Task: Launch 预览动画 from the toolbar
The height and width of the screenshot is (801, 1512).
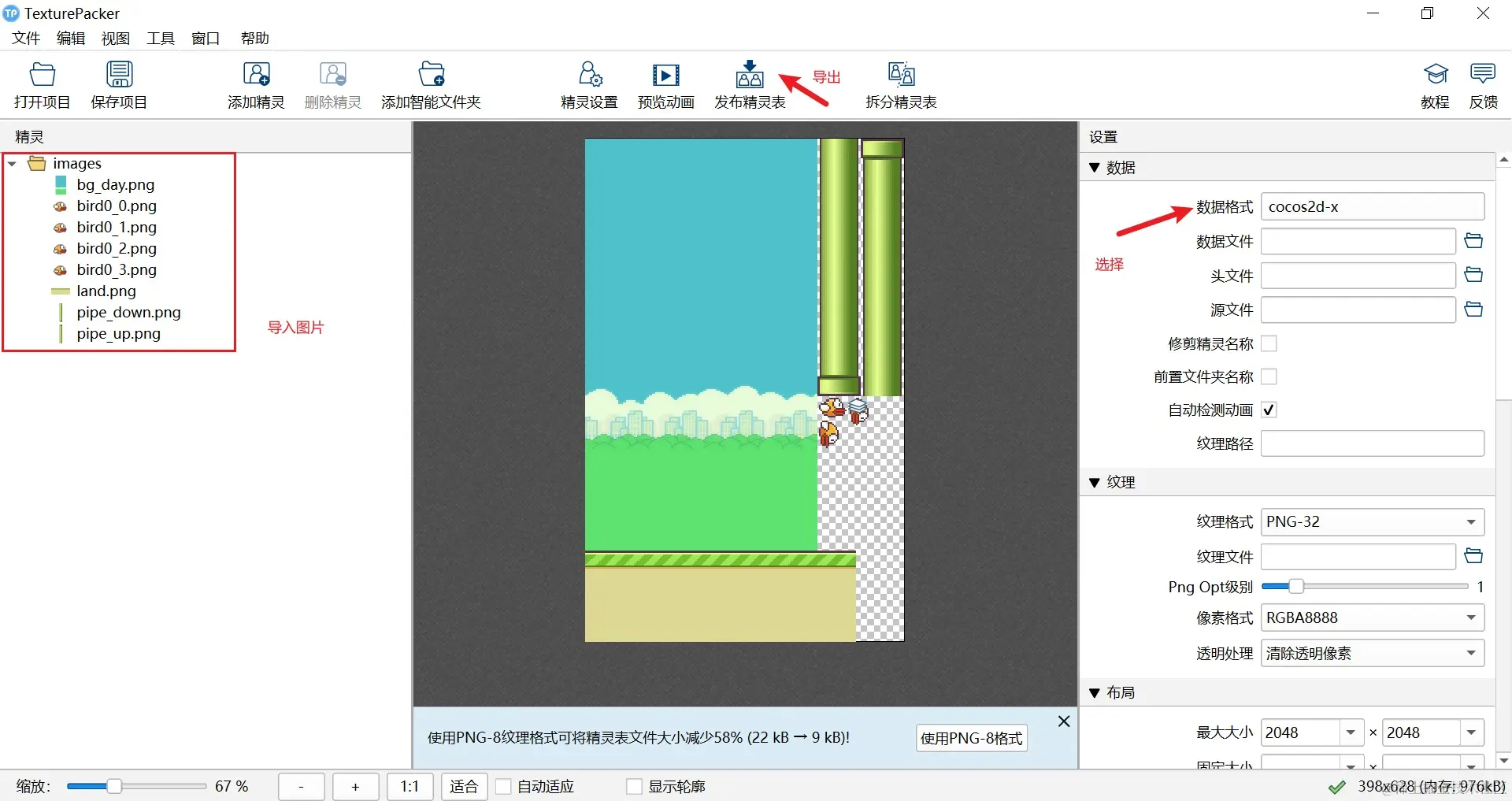Action: 665,75
